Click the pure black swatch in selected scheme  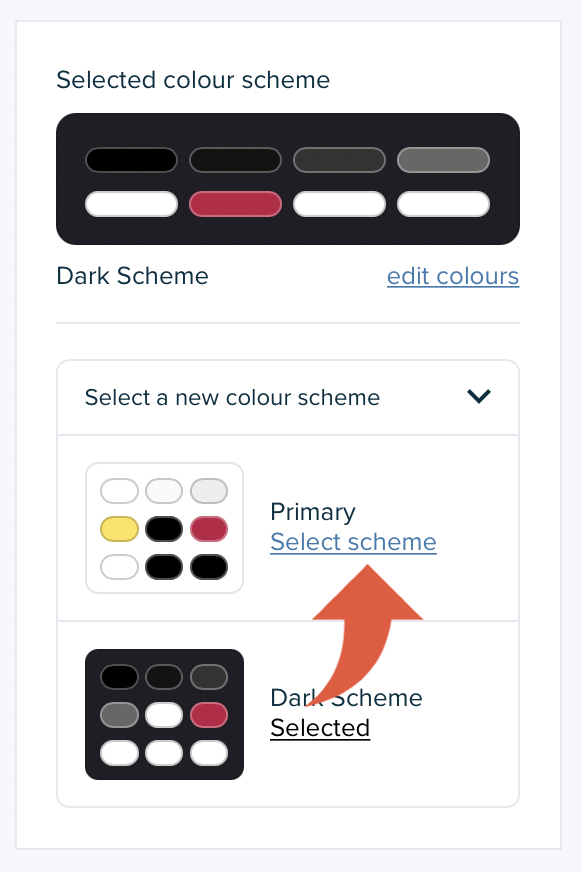point(131,160)
